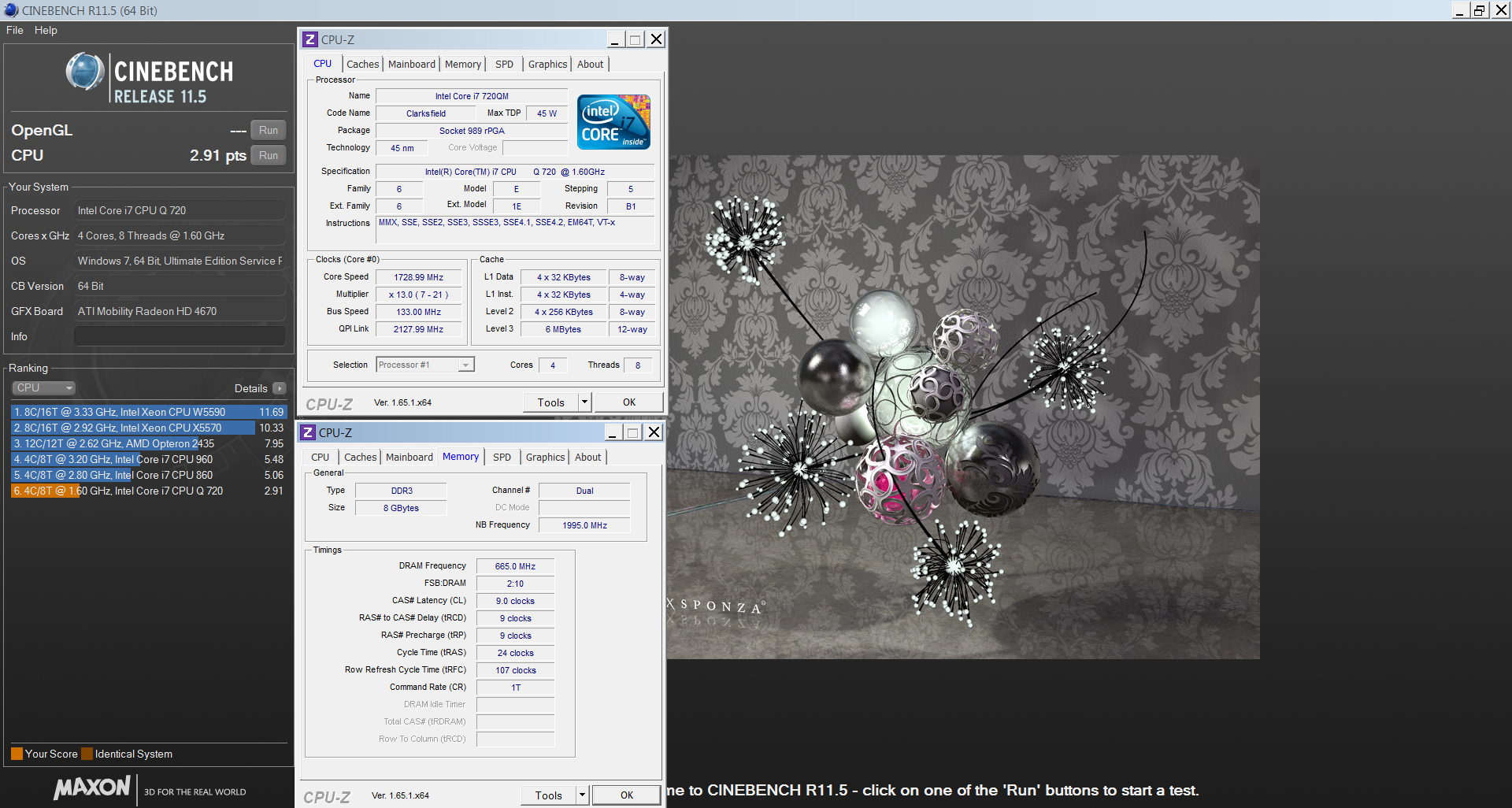1512x808 pixels.
Task: Click the 2.91 pts CPU score
Action: [218, 155]
